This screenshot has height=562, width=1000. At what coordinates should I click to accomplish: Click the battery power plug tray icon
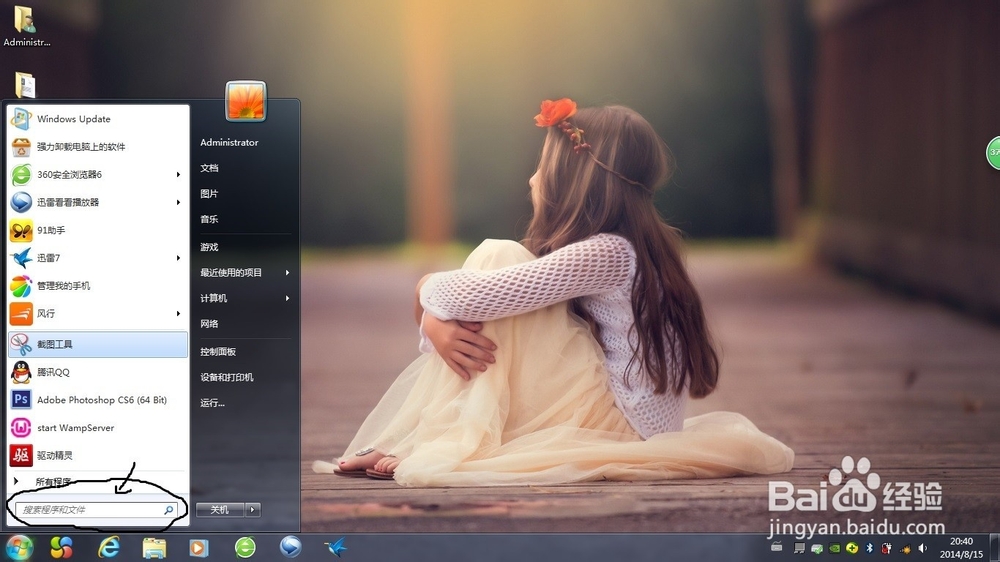click(x=886, y=548)
